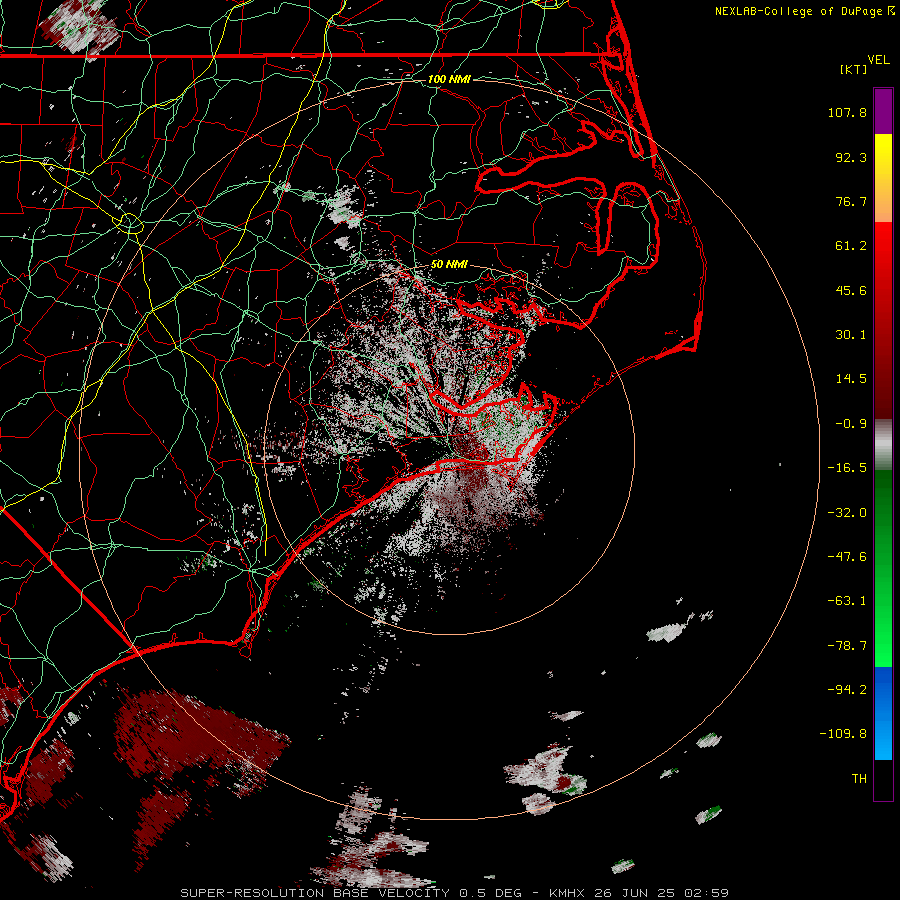Image resolution: width=900 pixels, height=900 pixels.
Task: Click the 45.6 velocity scale value
Action: point(851,290)
